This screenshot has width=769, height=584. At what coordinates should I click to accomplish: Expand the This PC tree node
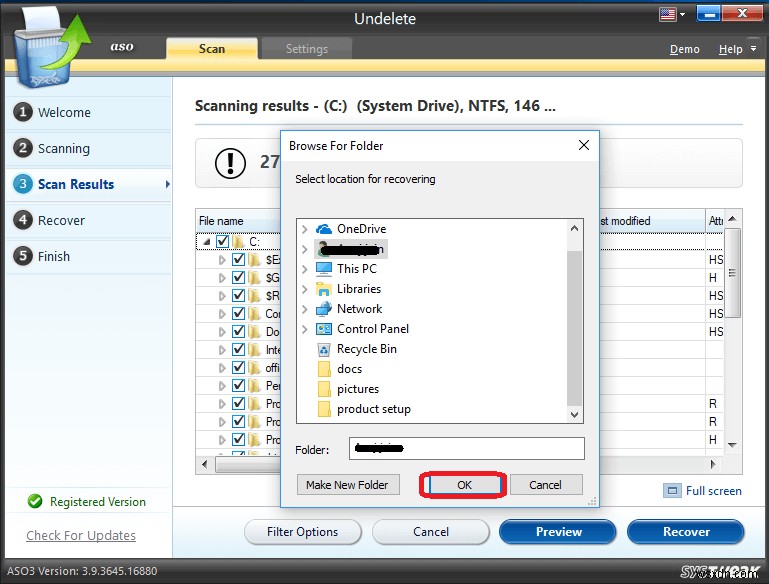tap(305, 269)
